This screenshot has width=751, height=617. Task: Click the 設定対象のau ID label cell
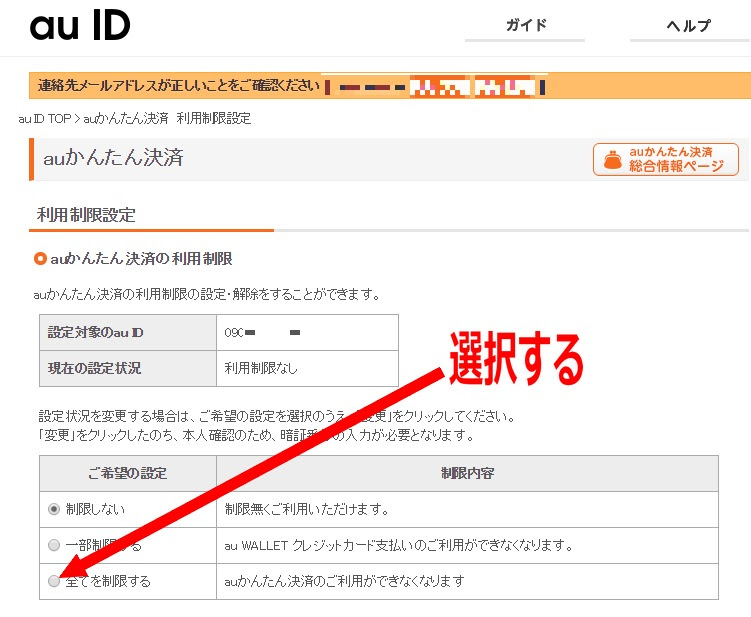(x=128, y=332)
